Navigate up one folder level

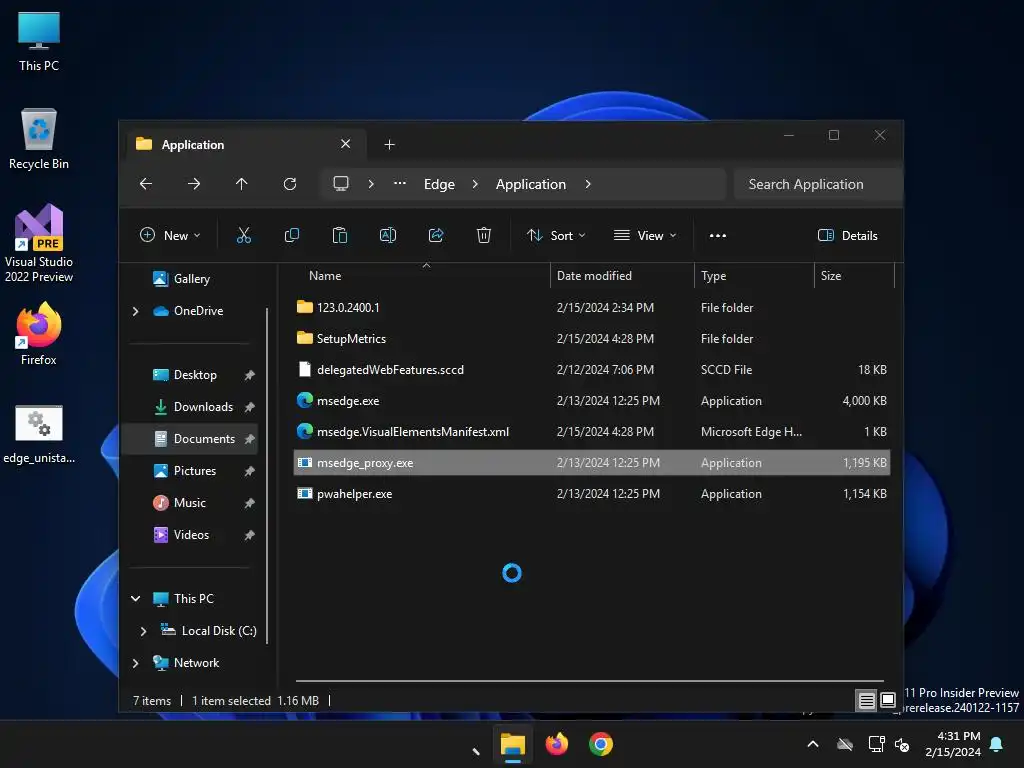[x=242, y=184]
